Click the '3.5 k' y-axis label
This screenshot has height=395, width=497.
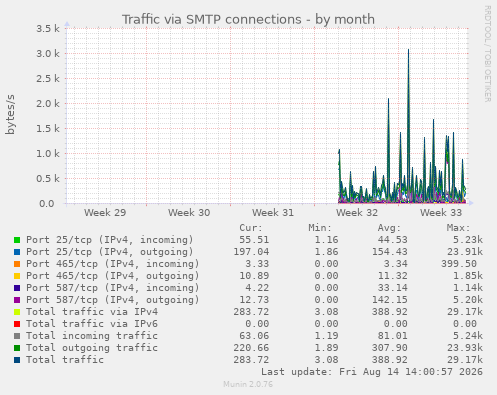(48, 29)
